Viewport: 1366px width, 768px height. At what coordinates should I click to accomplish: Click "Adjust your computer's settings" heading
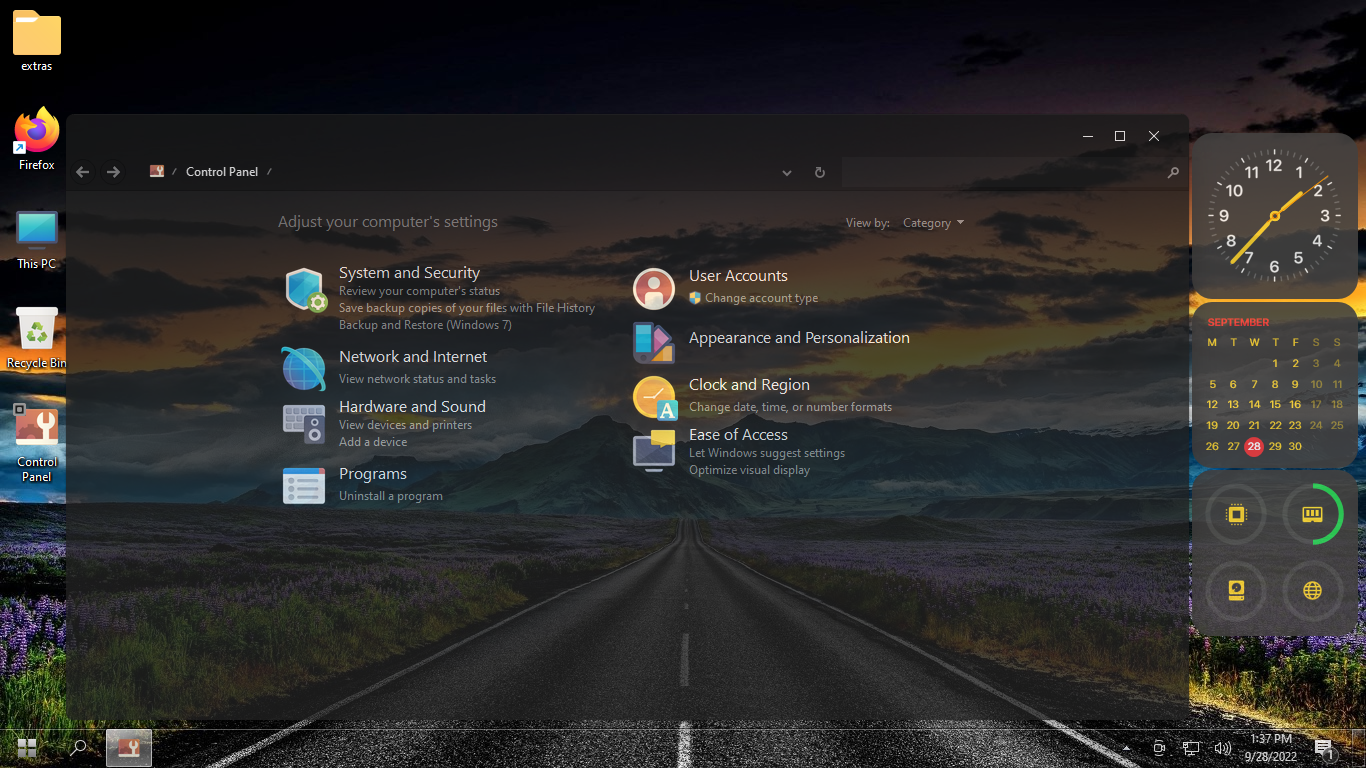(x=388, y=222)
